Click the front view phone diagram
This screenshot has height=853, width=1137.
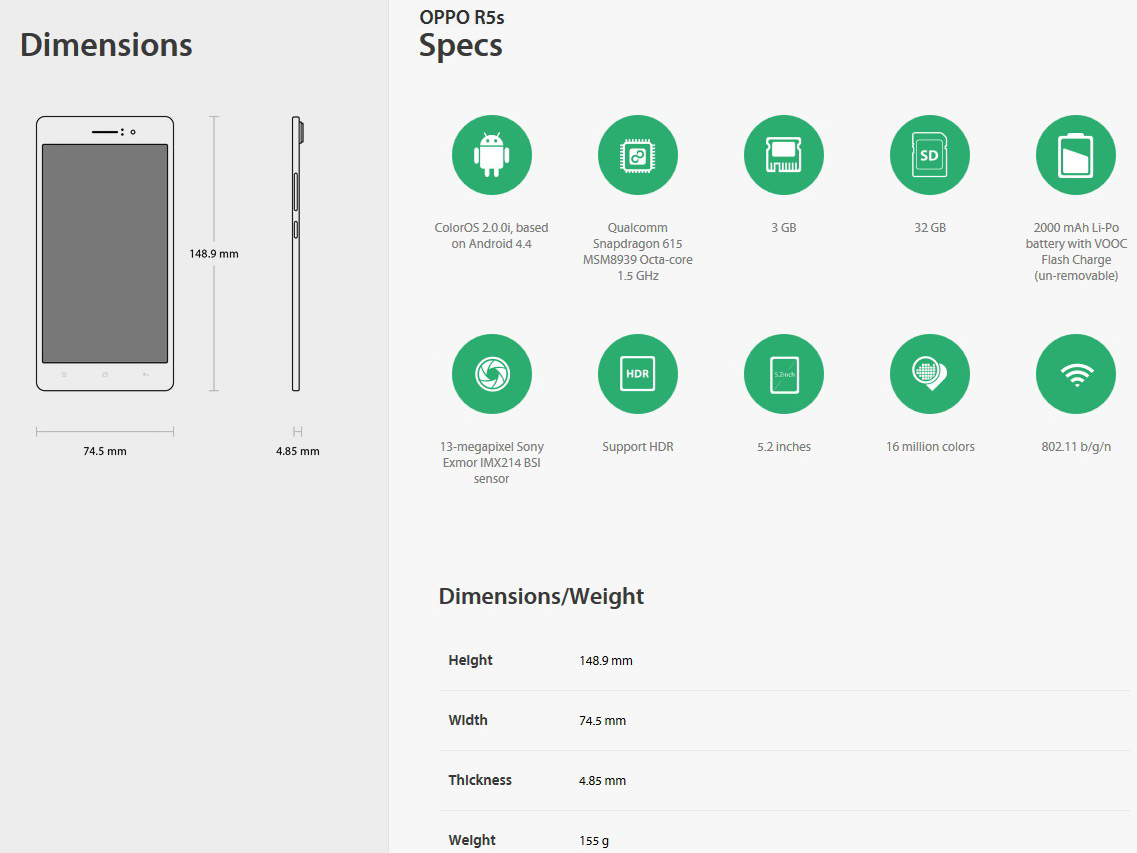pos(105,254)
